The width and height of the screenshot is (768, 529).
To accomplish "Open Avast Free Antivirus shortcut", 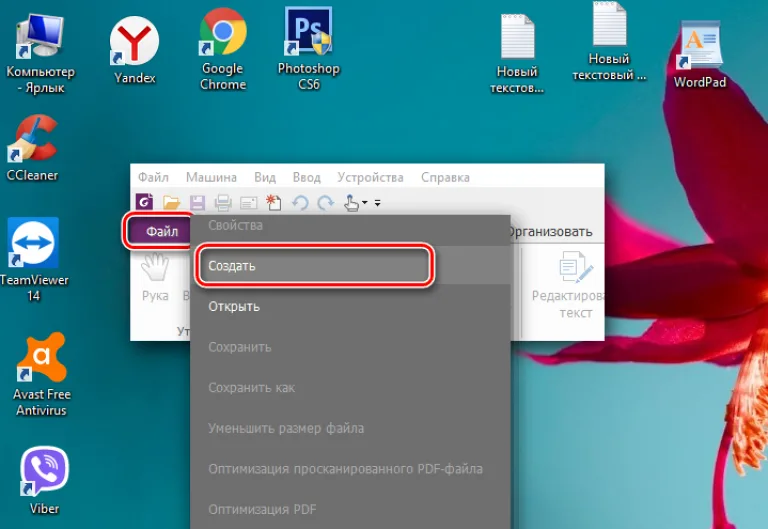I will click(x=42, y=375).
